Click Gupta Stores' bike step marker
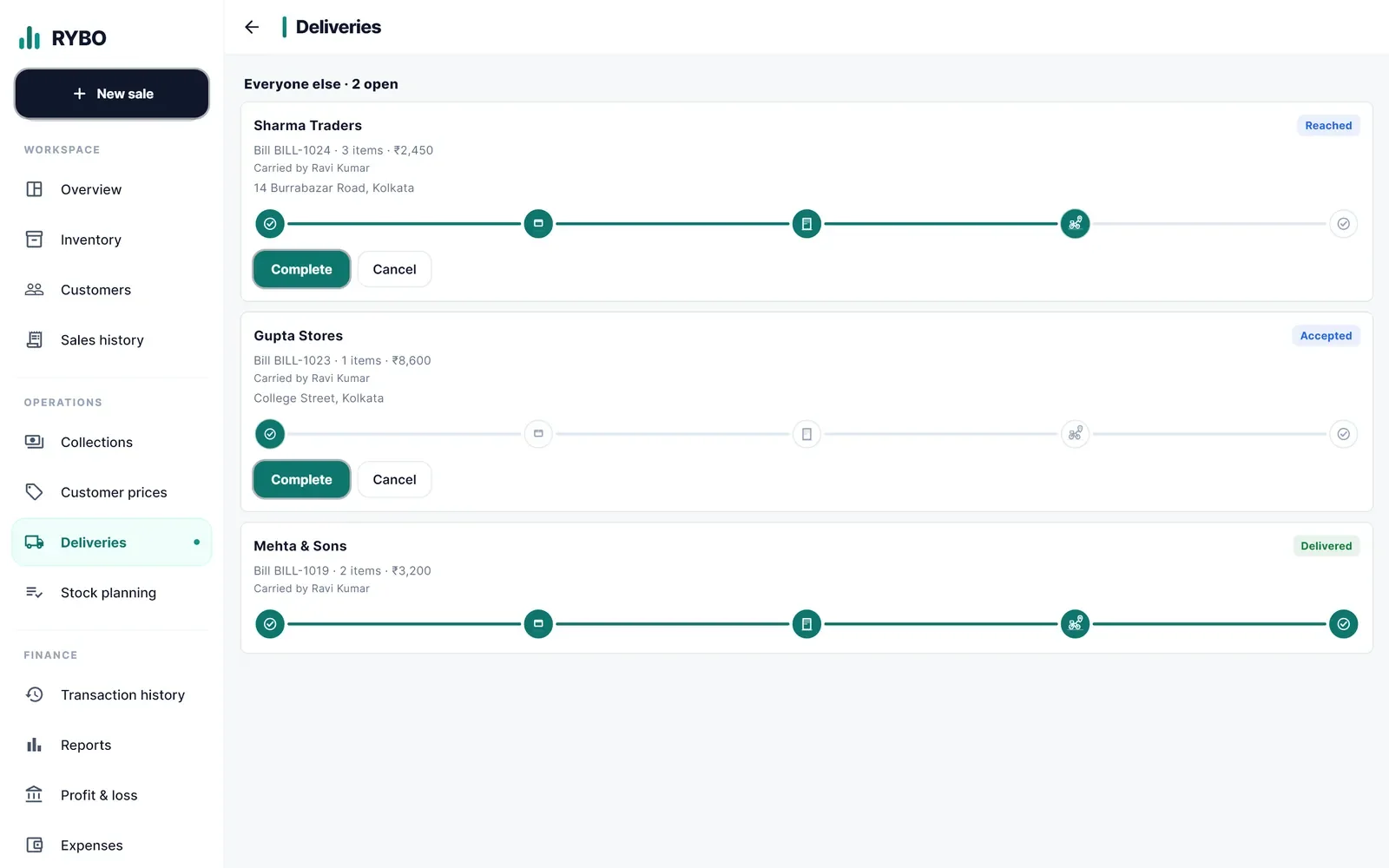 pyautogui.click(x=1075, y=434)
